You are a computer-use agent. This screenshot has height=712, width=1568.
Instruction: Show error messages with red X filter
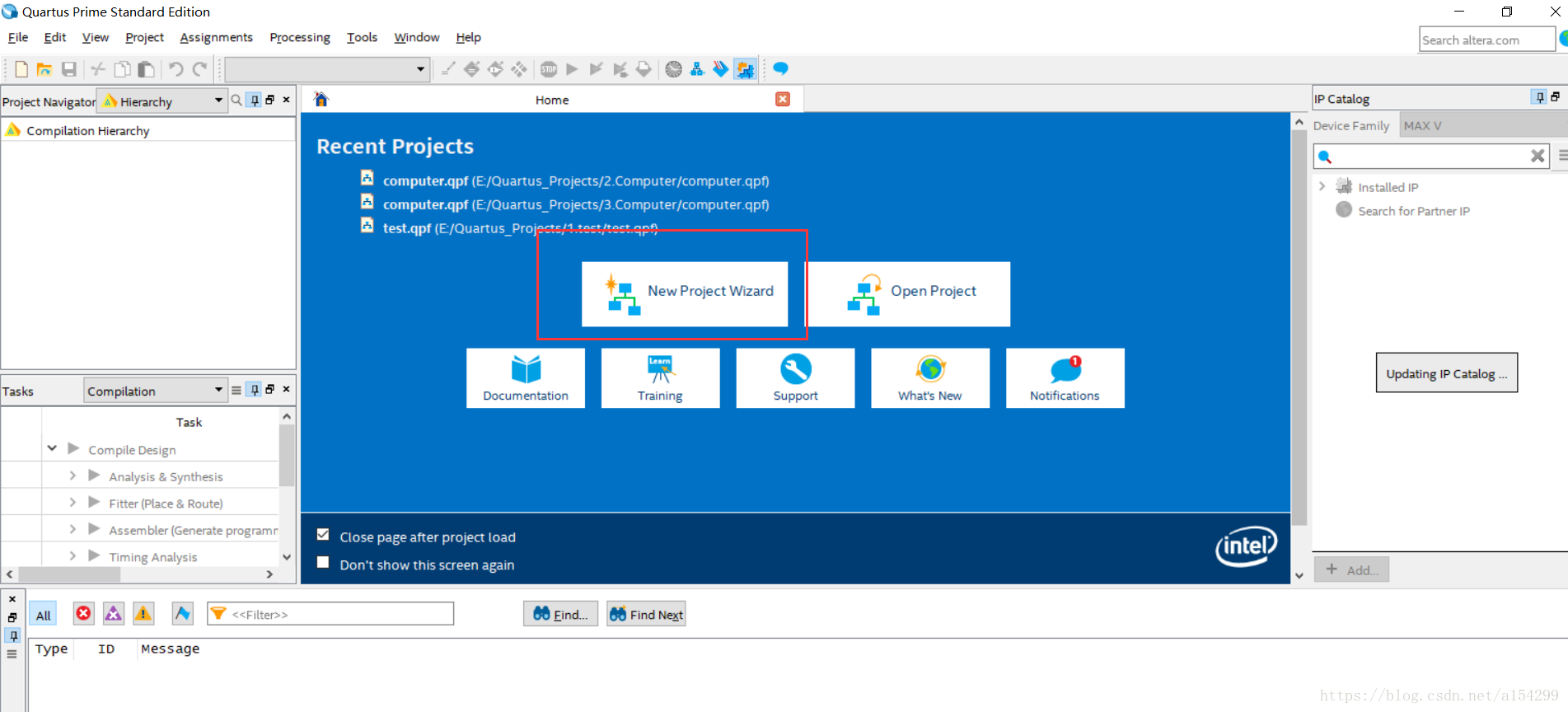pos(83,613)
